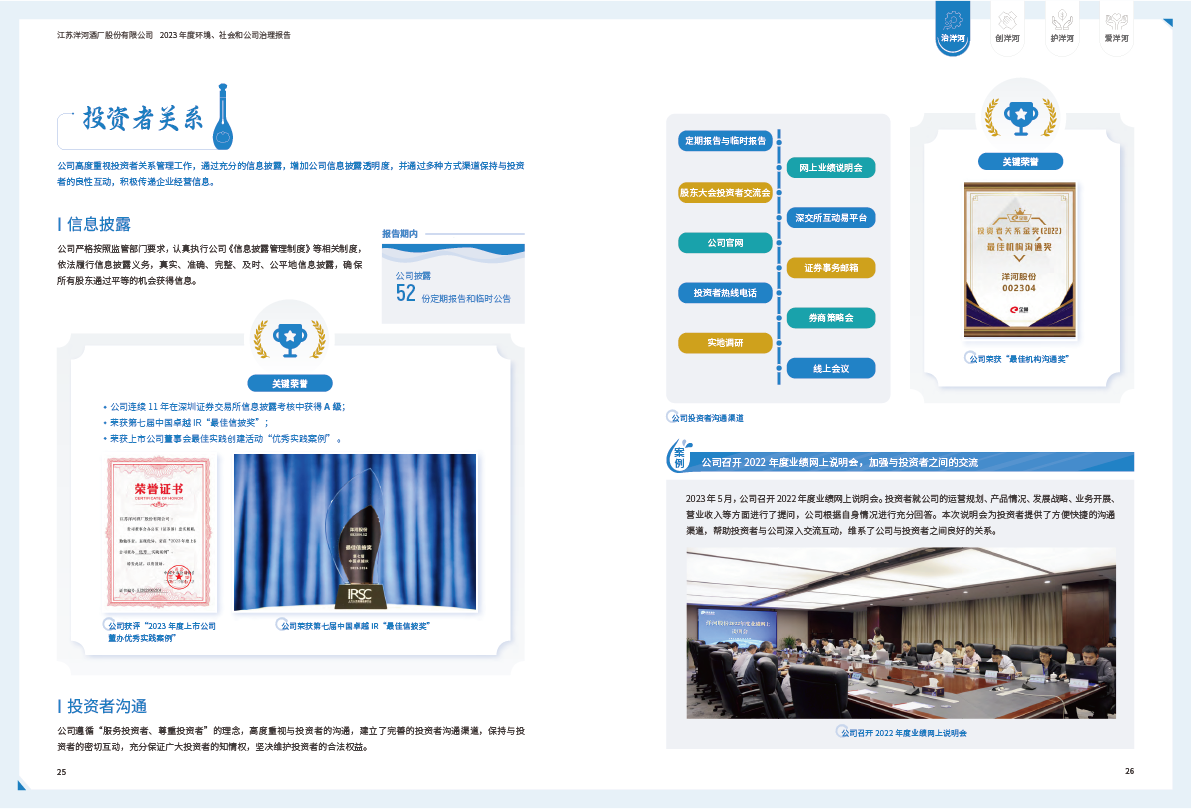
Task: Select the 网上业绩说明会 channel pill
Action: 830,167
